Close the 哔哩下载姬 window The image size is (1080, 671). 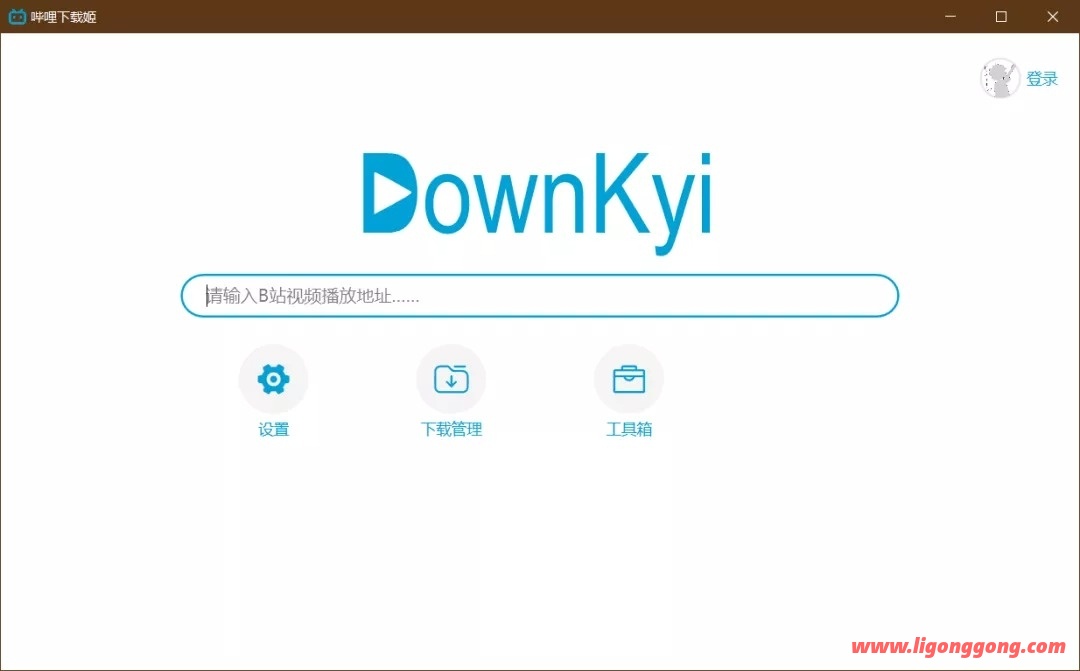[1053, 16]
